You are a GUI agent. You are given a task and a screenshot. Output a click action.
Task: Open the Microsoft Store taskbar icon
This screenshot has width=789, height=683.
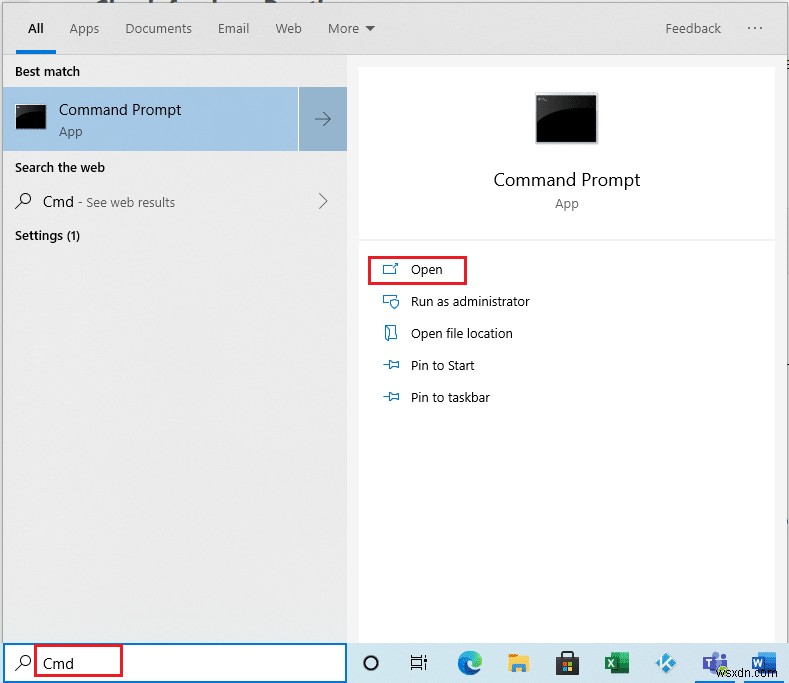tap(567, 663)
